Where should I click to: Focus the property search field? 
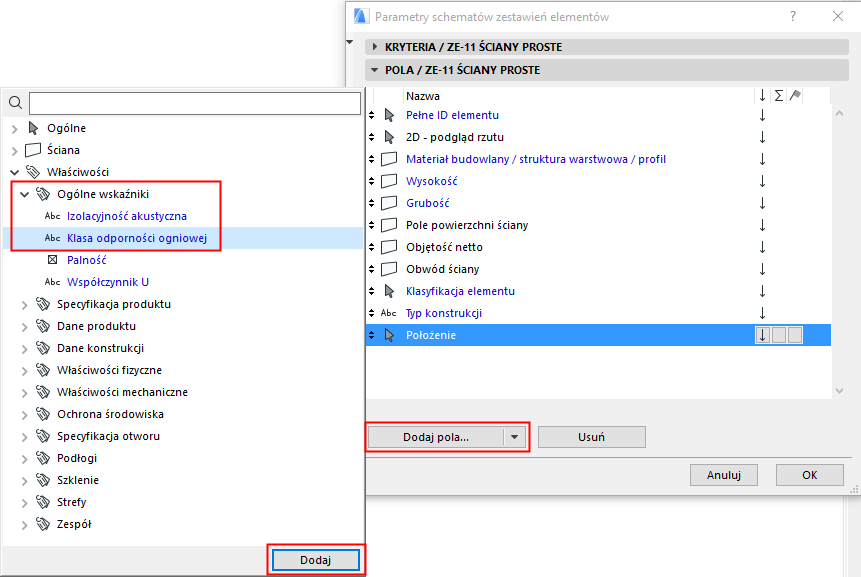[195, 103]
